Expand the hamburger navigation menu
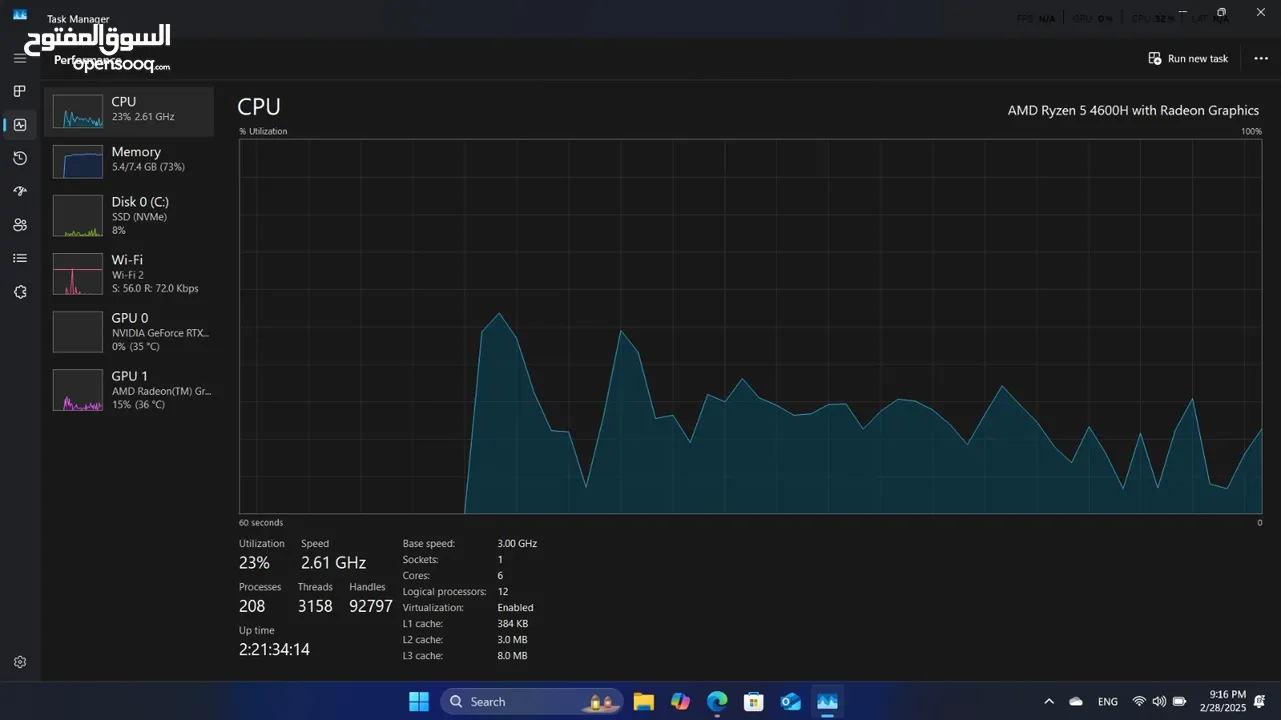This screenshot has height=720, width=1281. (19, 58)
